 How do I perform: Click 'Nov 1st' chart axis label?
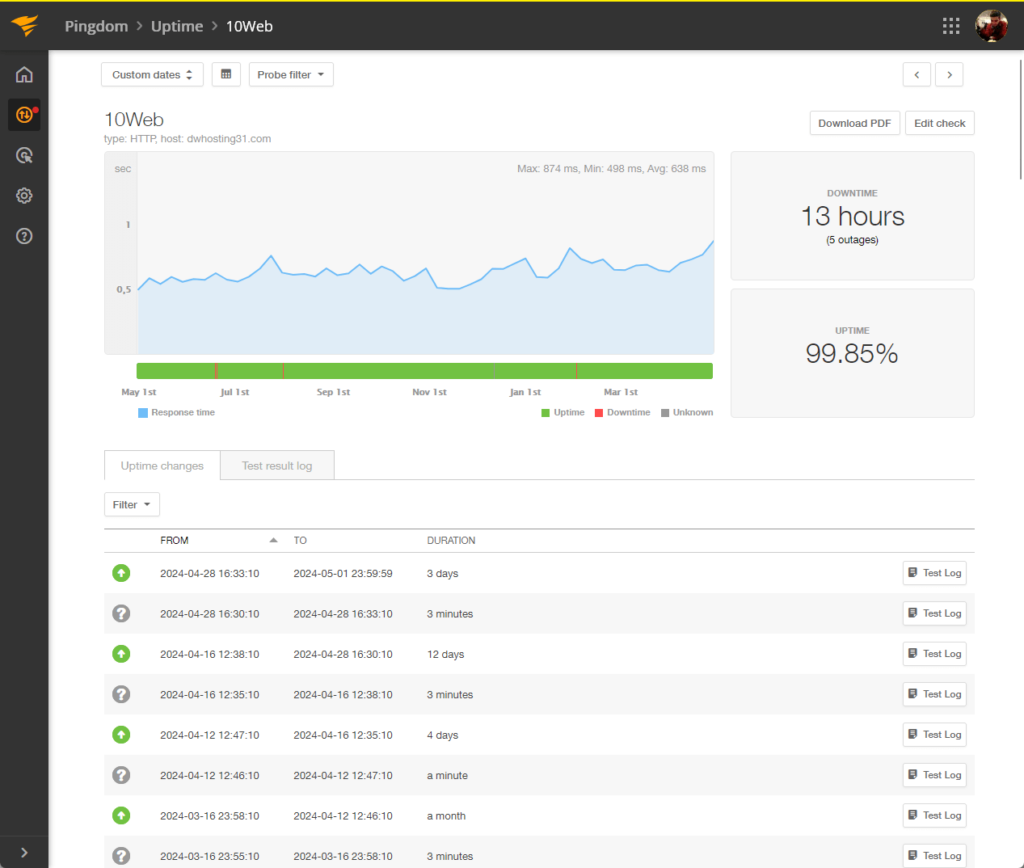point(429,392)
